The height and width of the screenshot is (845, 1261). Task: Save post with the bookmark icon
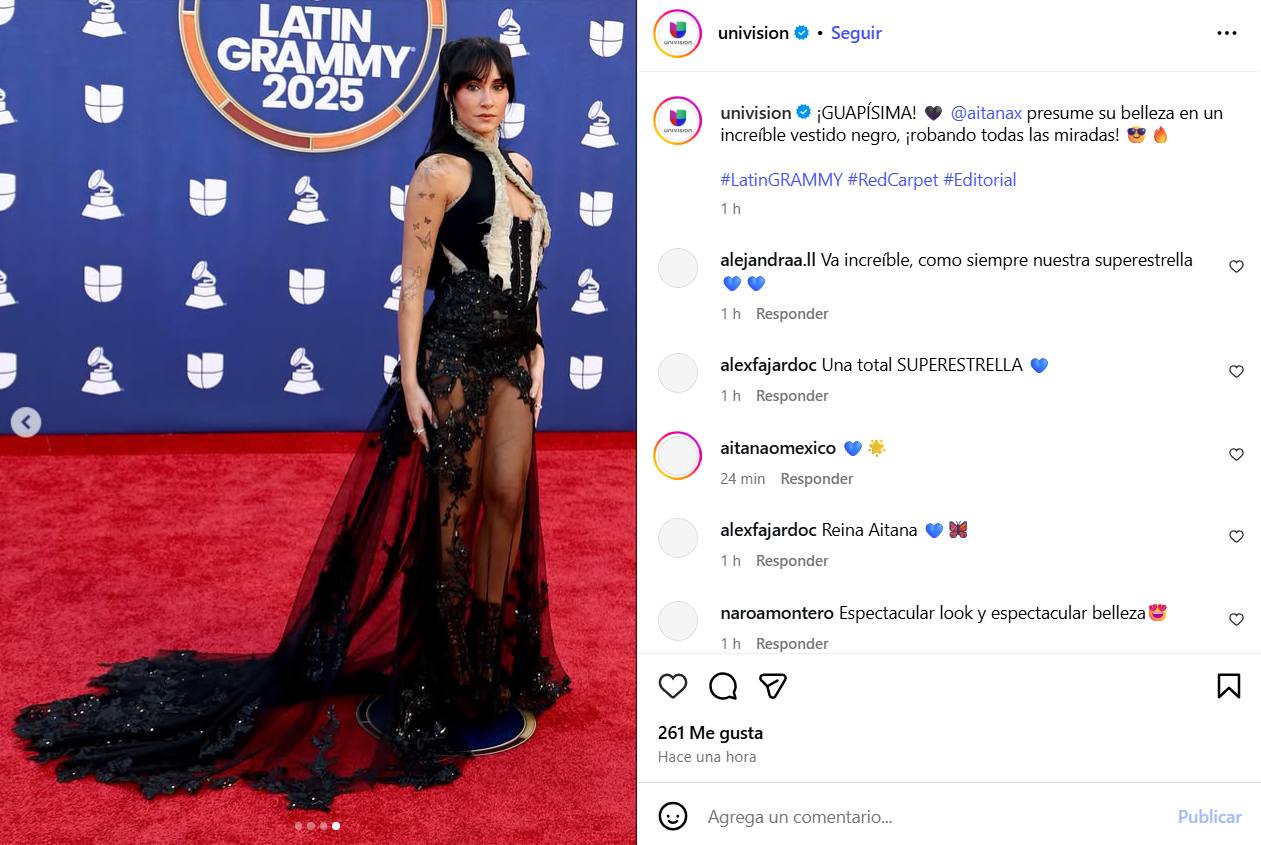(1229, 686)
